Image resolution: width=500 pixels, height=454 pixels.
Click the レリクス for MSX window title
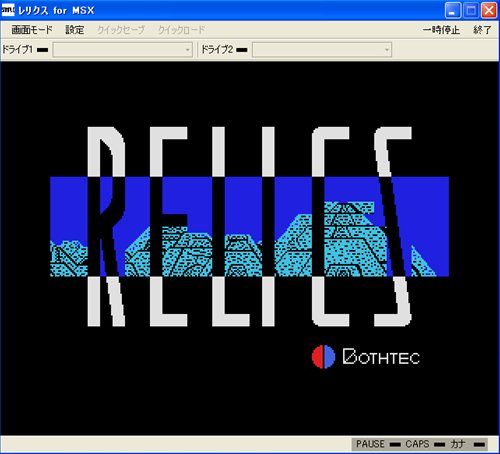tap(56, 10)
